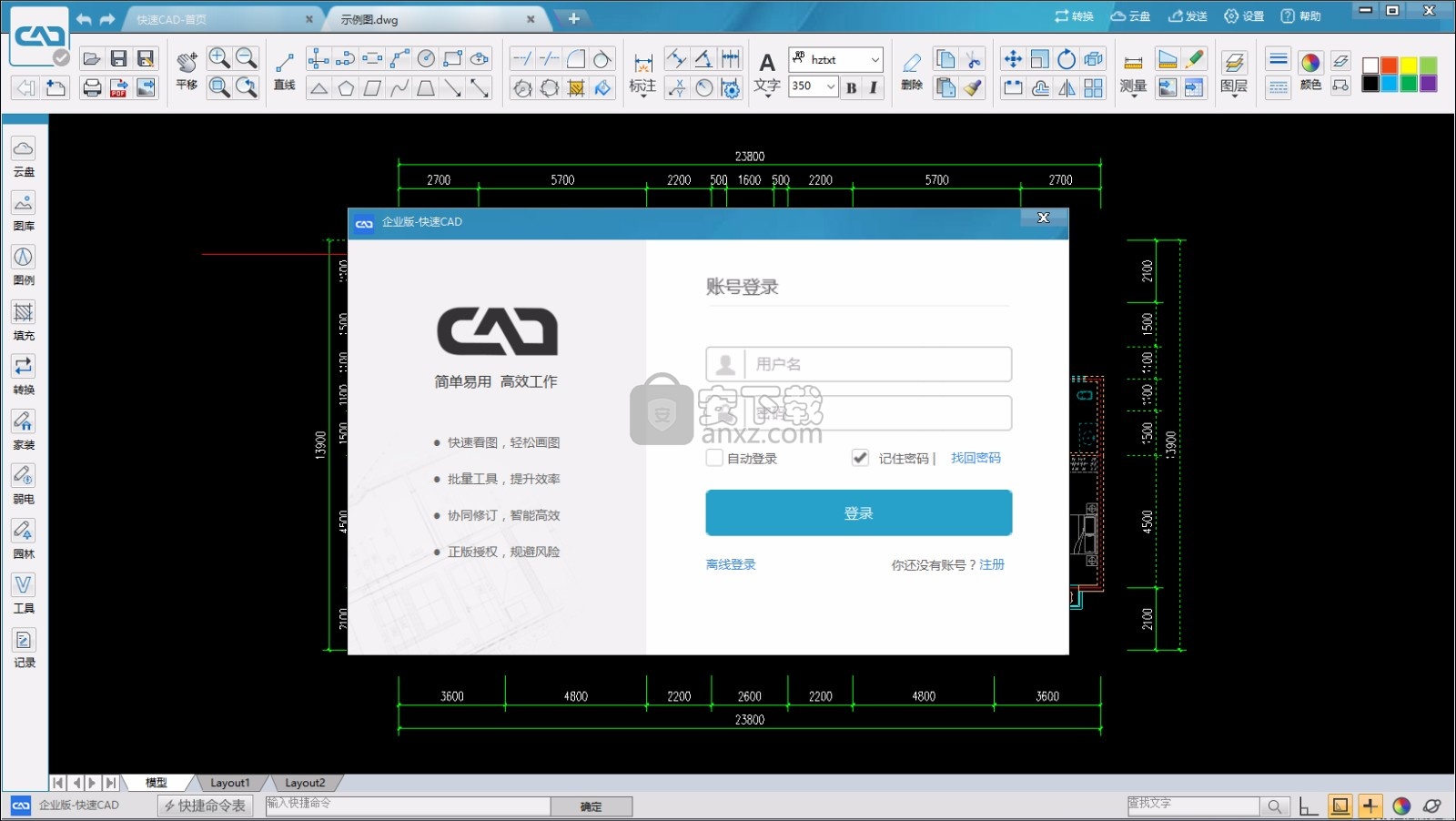Open the Library (图库) sidebar panel
Screen dimensions: 1456x821
(x=24, y=212)
